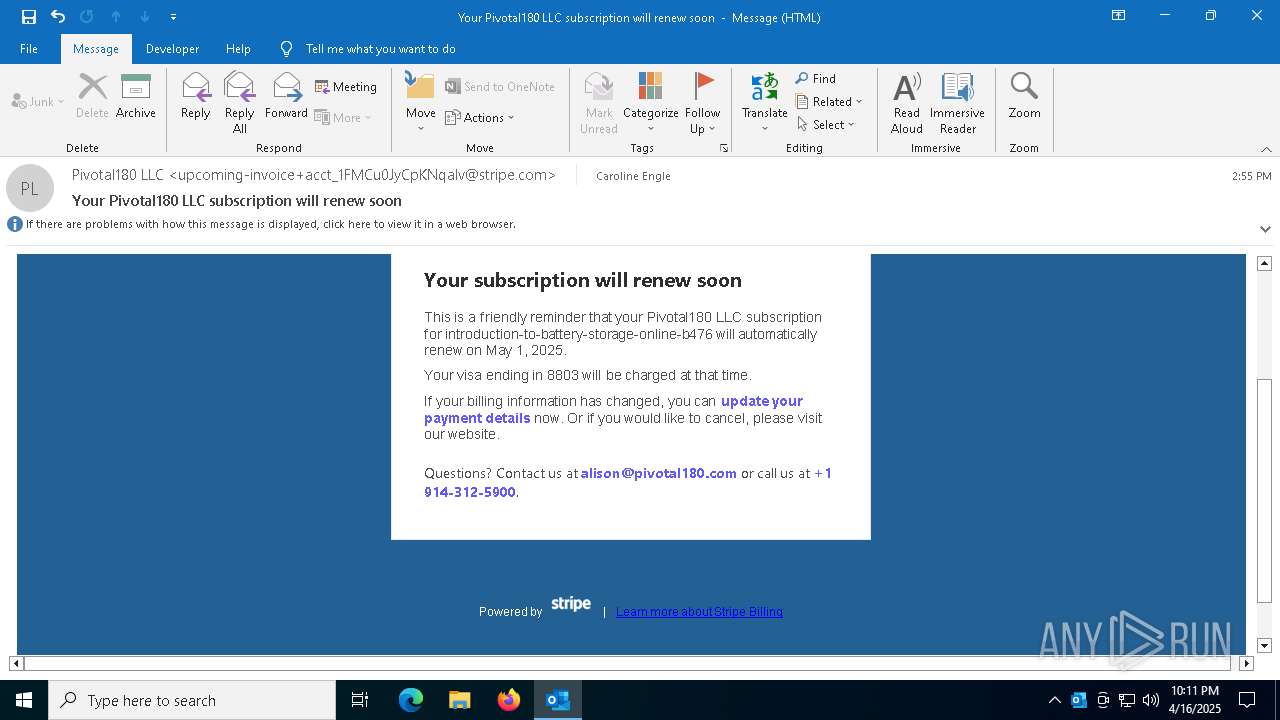1280x720 pixels.
Task: Start Read Aloud
Action: (907, 102)
